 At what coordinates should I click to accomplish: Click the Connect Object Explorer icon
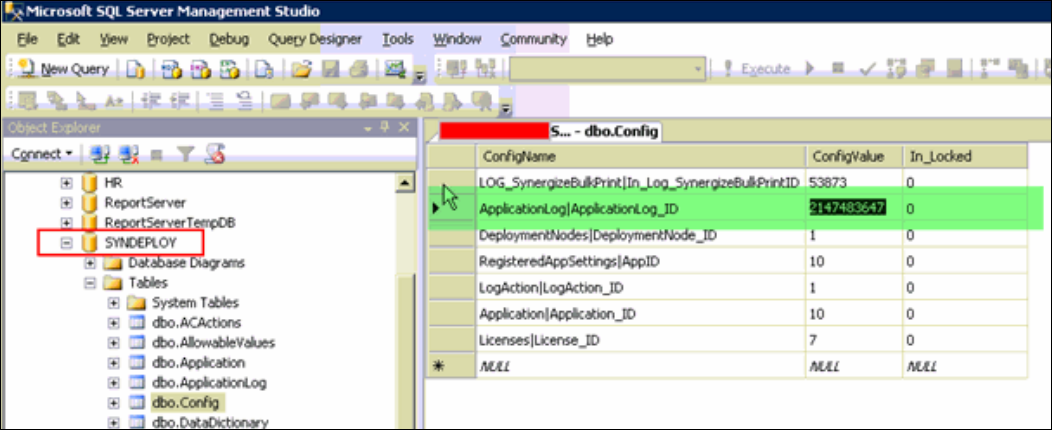point(99,155)
